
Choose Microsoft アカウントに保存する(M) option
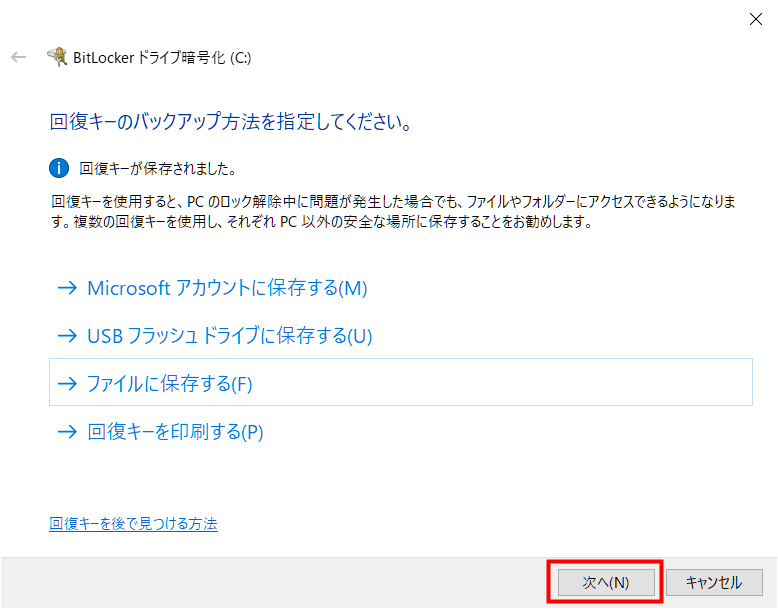pyautogui.click(x=227, y=288)
